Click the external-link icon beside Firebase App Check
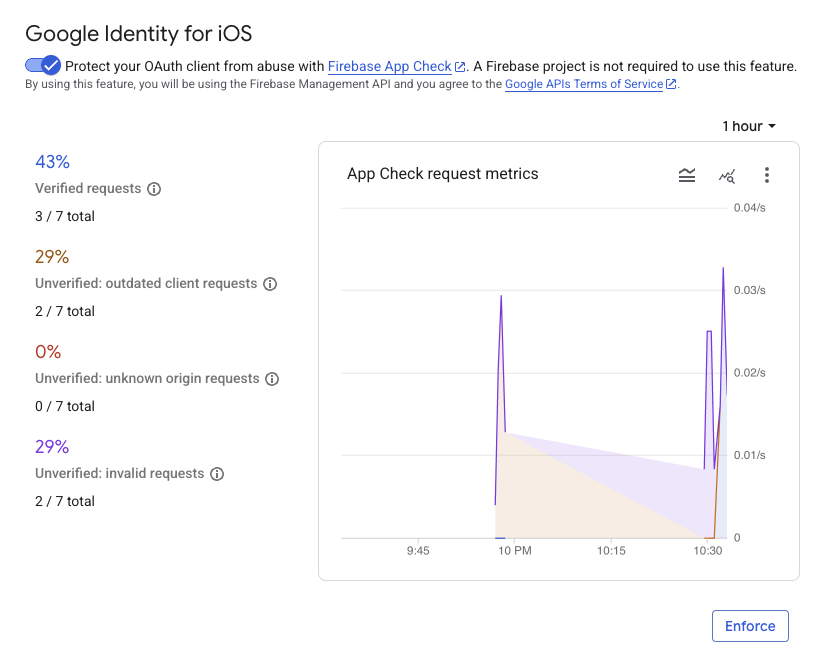 point(459,66)
